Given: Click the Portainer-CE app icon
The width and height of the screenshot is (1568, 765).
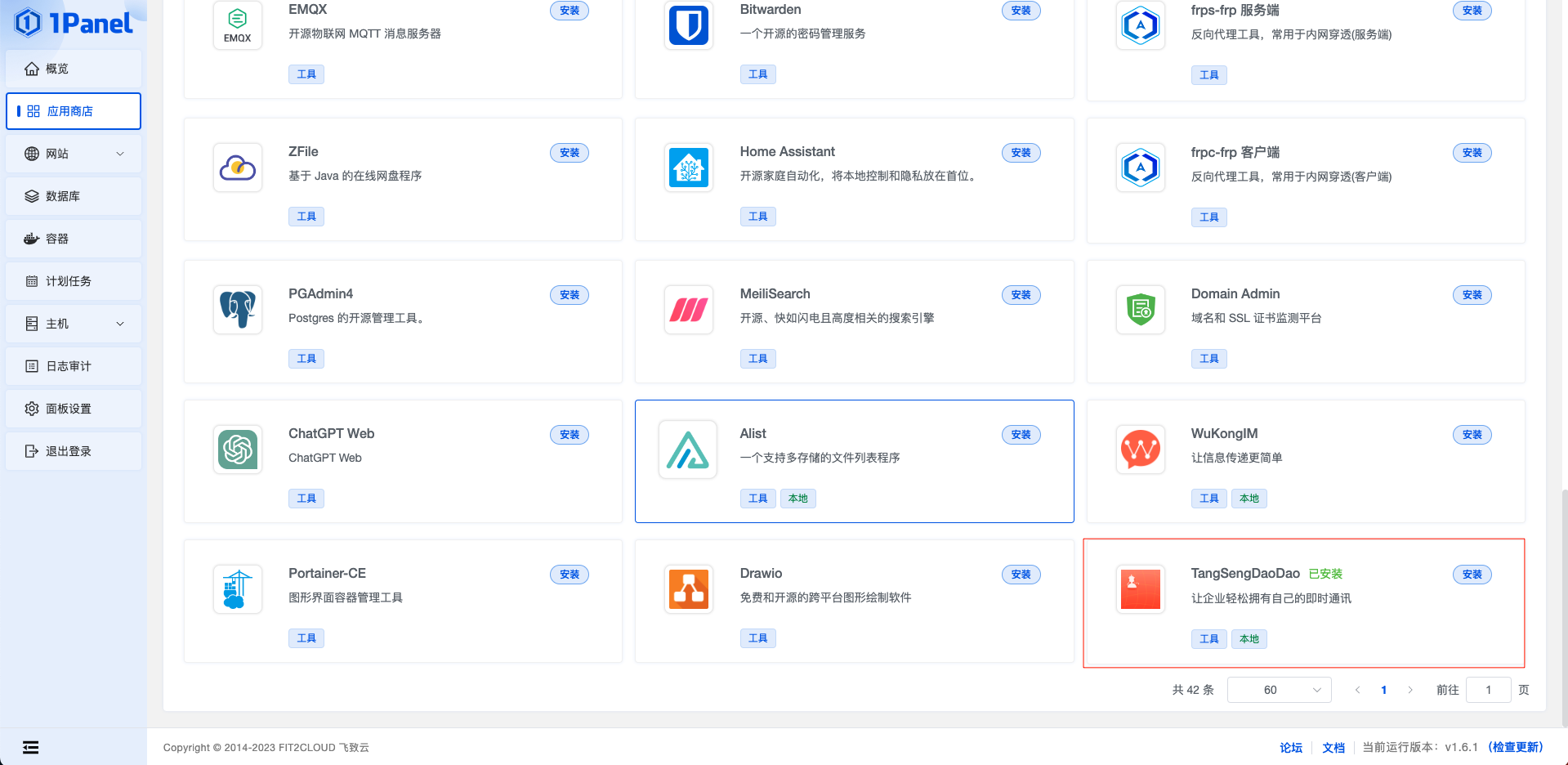Looking at the screenshot, I should tap(238, 589).
